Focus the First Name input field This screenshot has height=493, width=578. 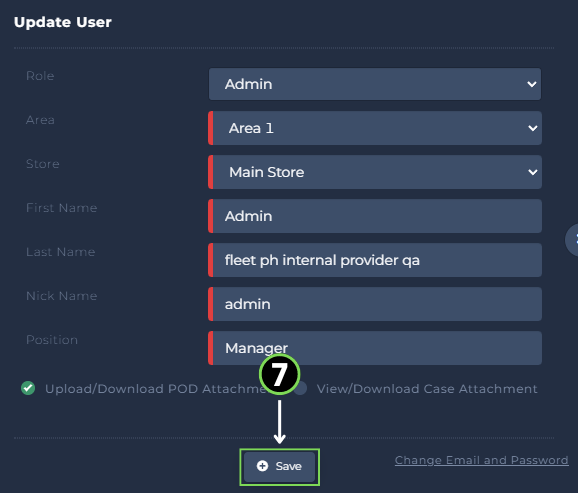(x=375, y=216)
